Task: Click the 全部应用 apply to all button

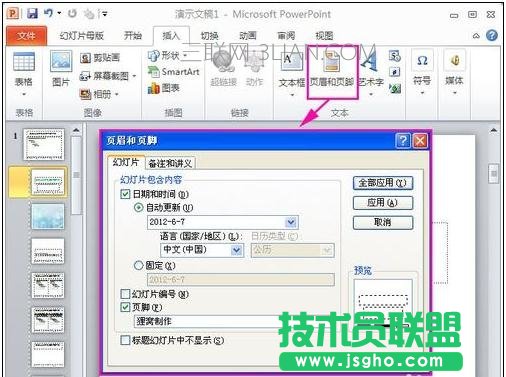Action: (383, 183)
